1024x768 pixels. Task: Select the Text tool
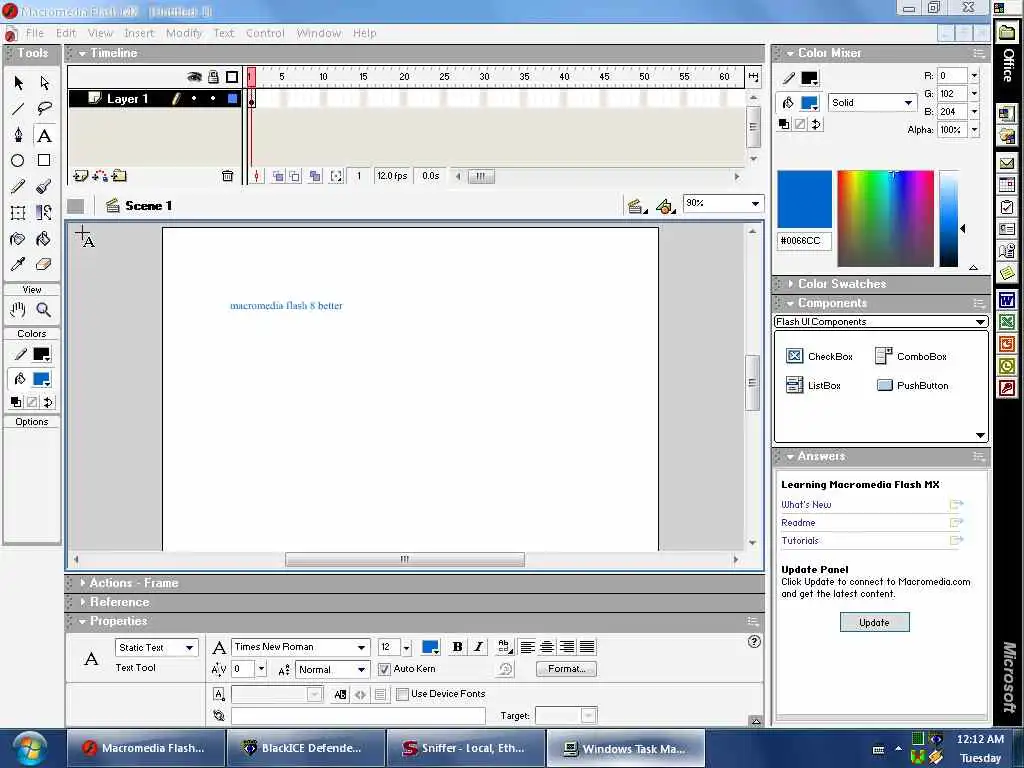click(x=44, y=135)
